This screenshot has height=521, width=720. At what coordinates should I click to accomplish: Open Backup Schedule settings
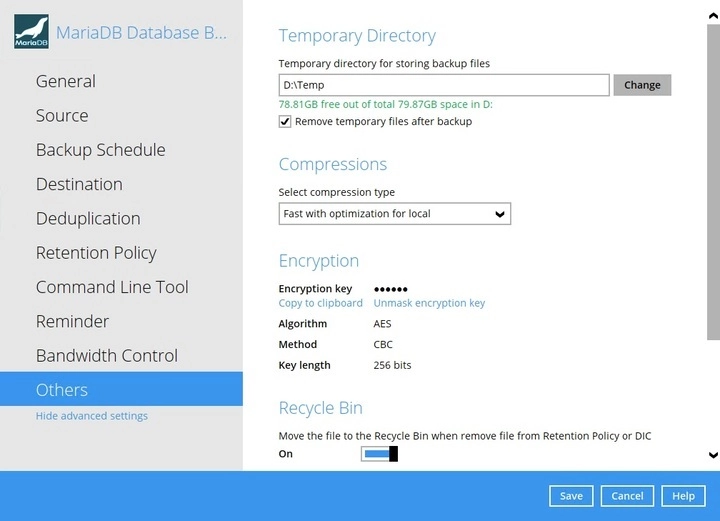(100, 150)
